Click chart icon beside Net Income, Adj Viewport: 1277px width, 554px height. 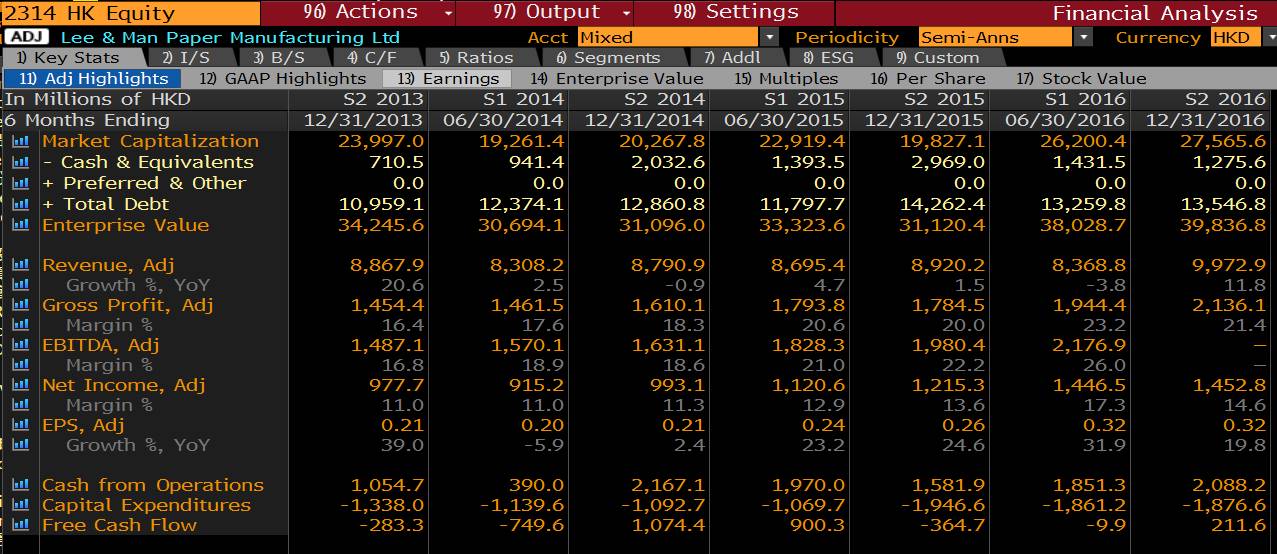tap(20, 385)
